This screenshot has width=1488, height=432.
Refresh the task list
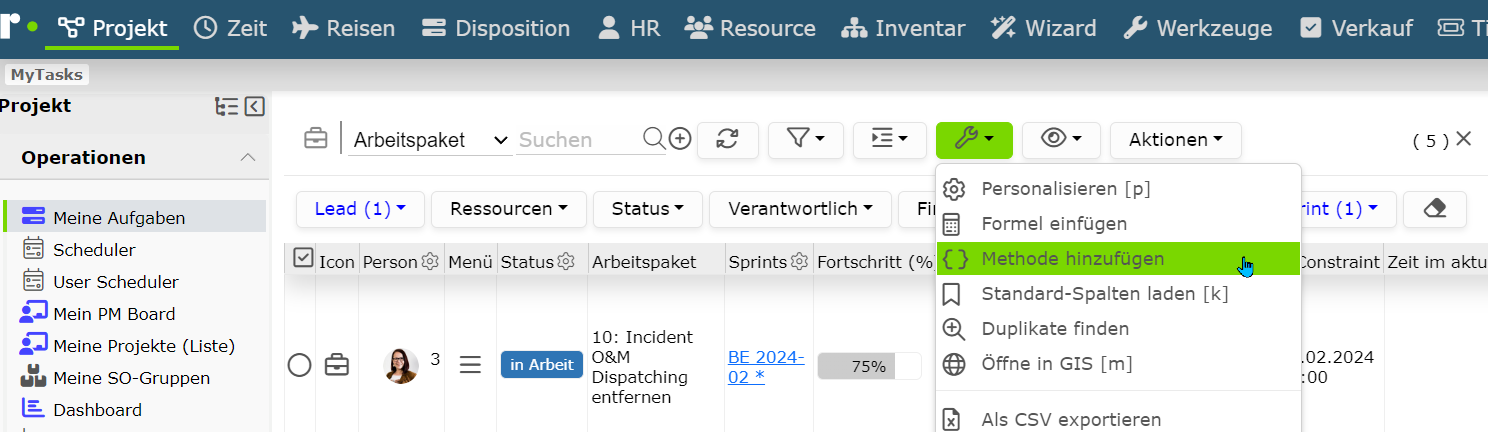coord(728,140)
